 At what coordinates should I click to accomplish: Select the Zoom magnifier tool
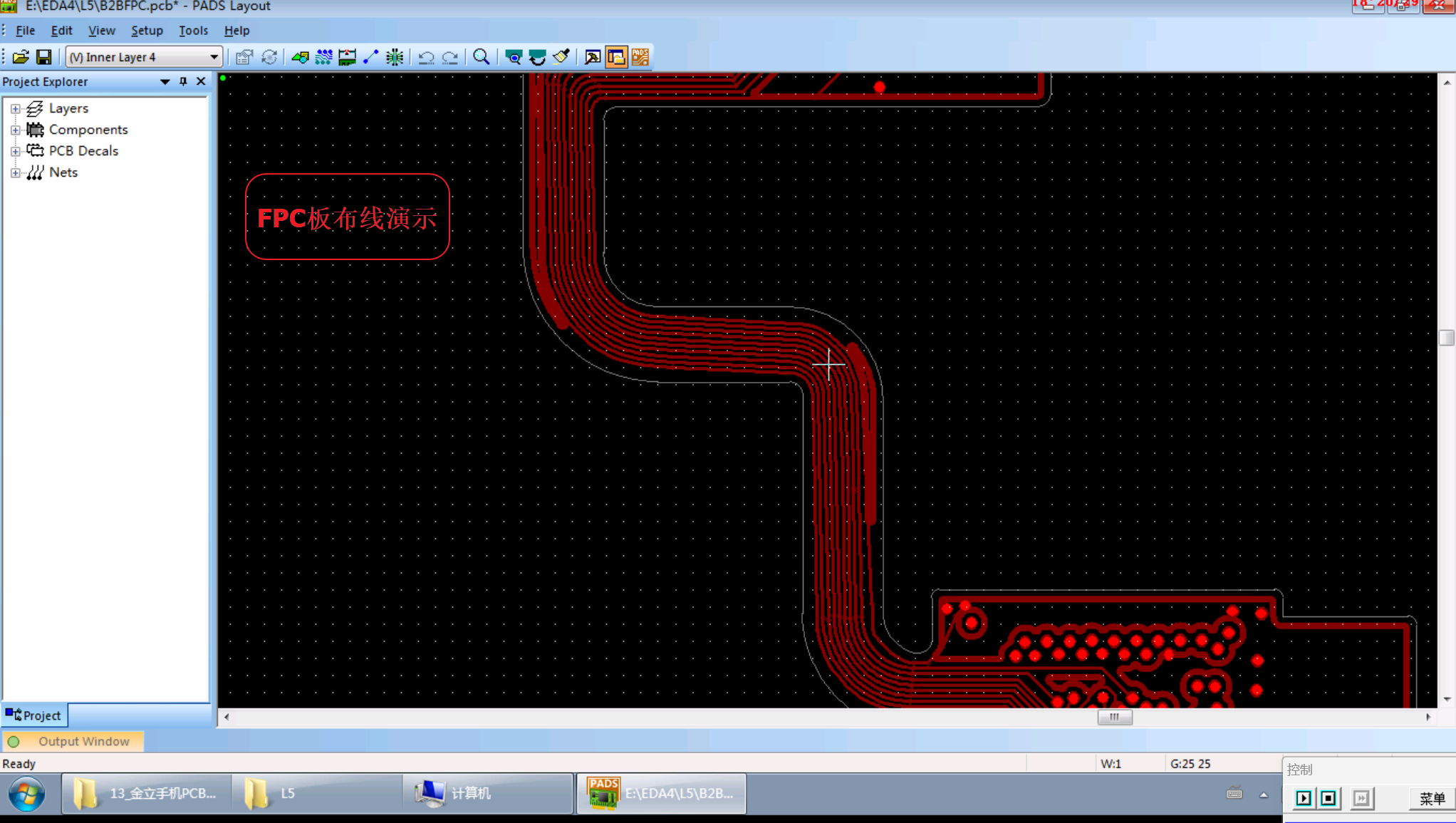coord(482,57)
